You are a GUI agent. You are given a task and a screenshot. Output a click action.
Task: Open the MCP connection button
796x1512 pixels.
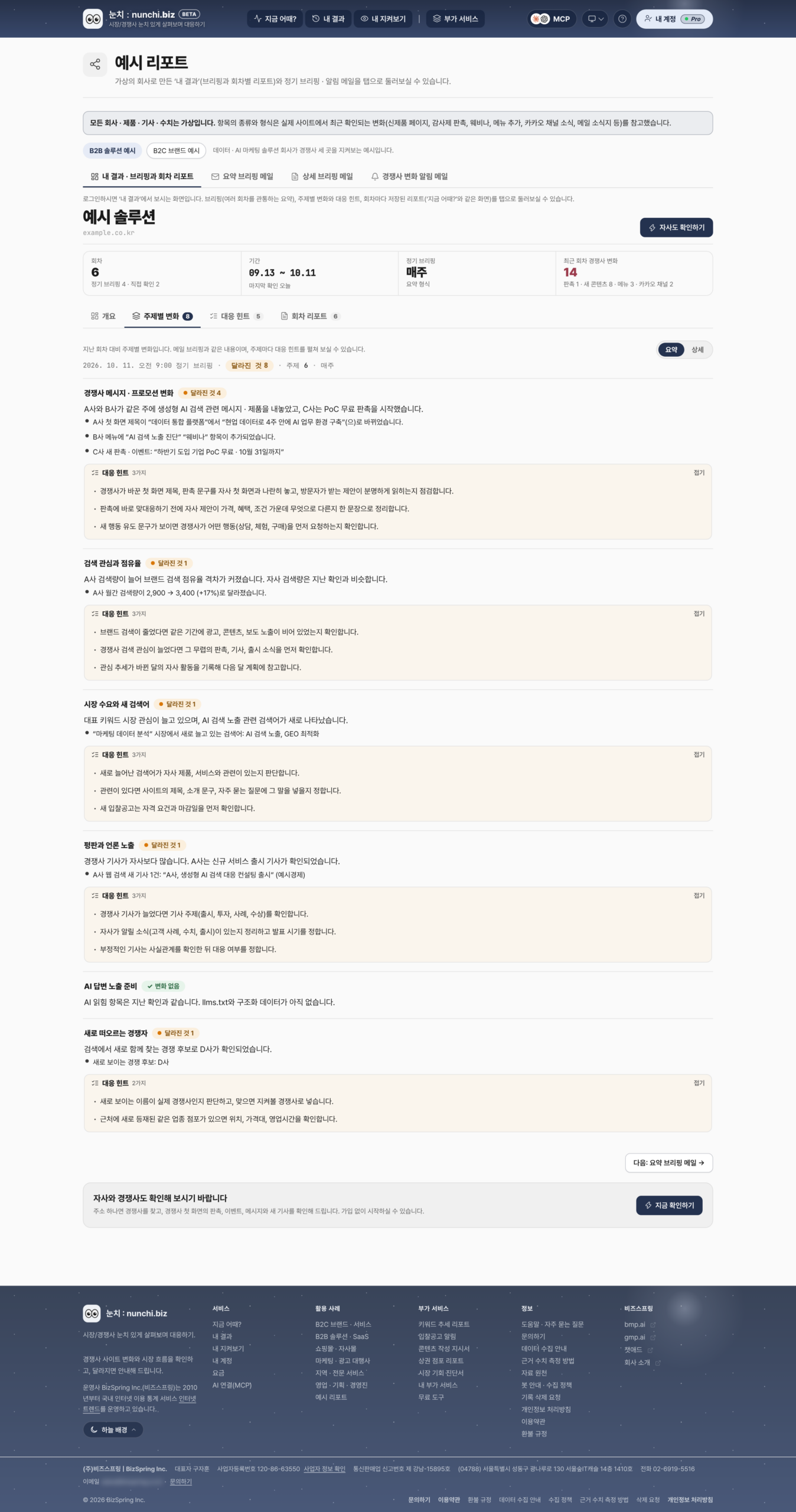552,19
